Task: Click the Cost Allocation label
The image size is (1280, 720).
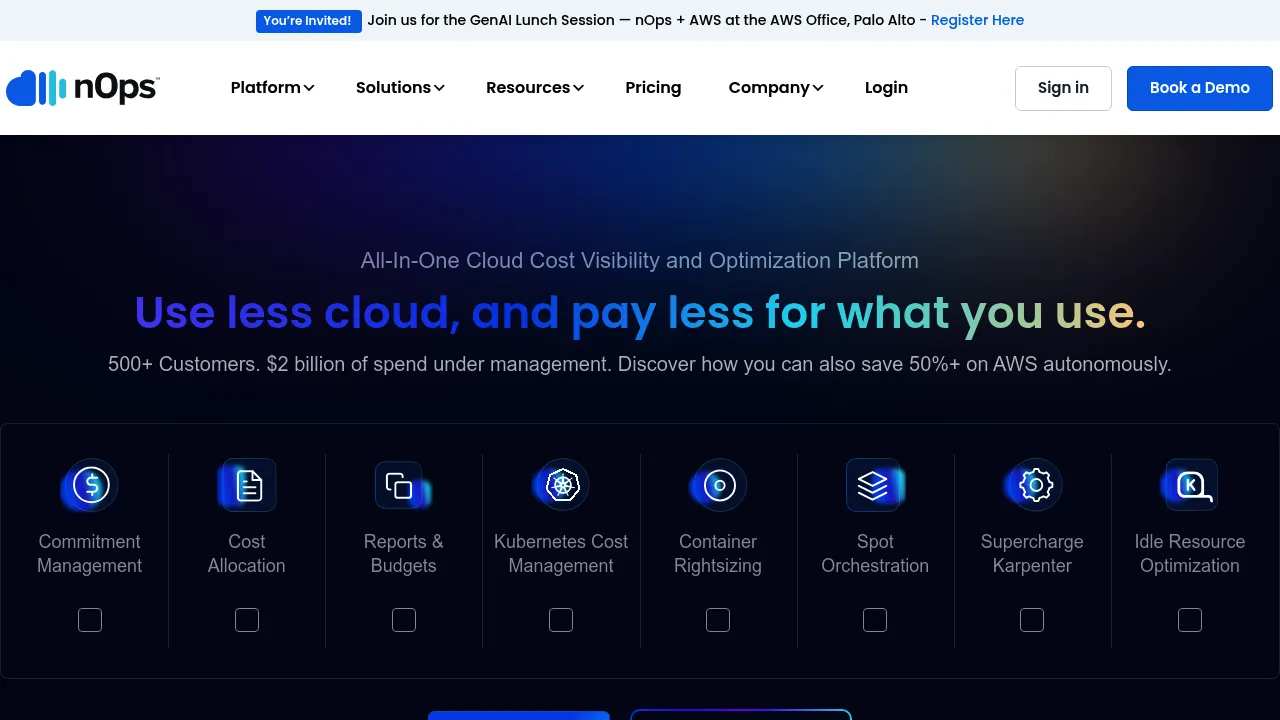Action: [247, 554]
